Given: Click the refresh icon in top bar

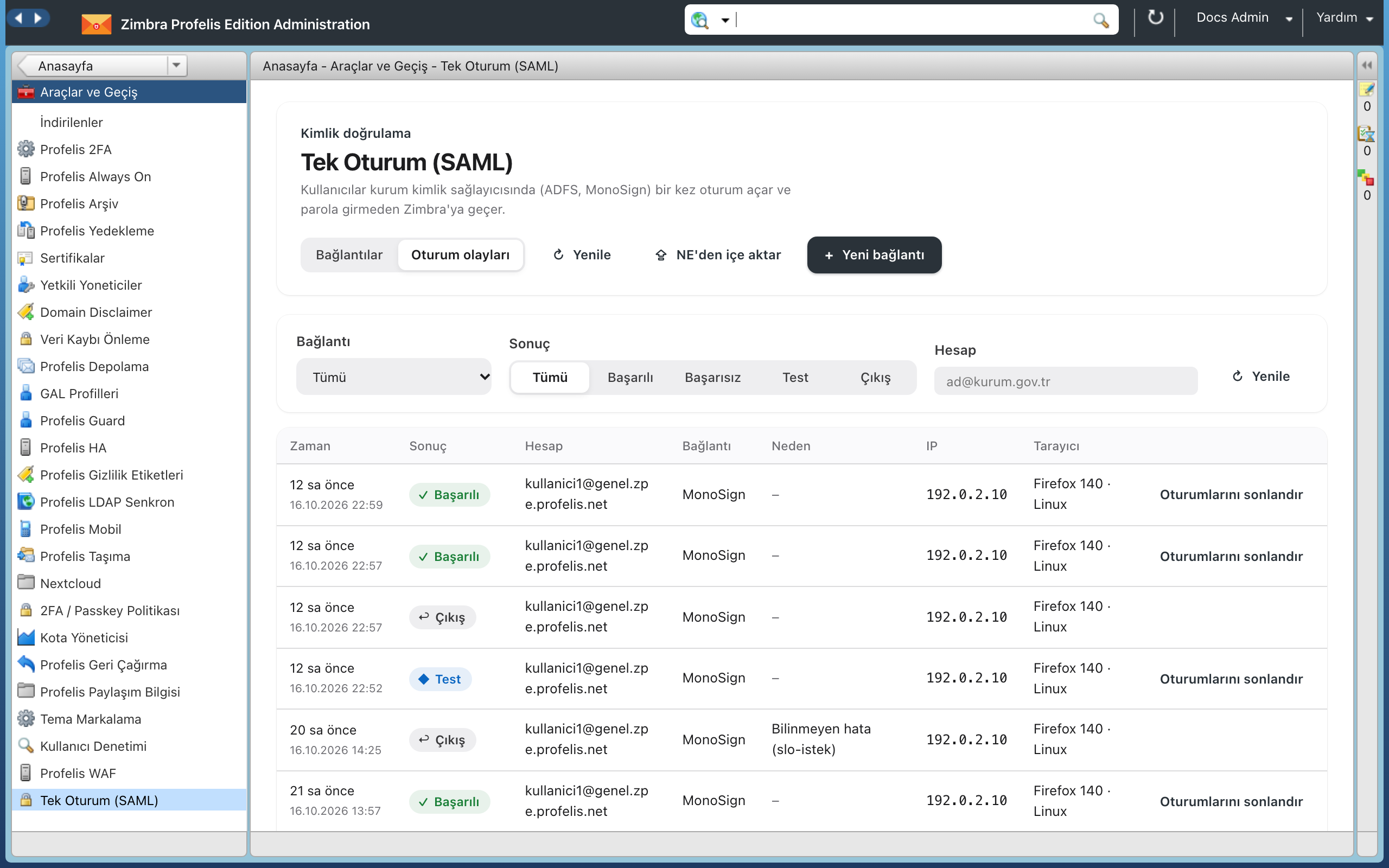Looking at the screenshot, I should 1155,18.
